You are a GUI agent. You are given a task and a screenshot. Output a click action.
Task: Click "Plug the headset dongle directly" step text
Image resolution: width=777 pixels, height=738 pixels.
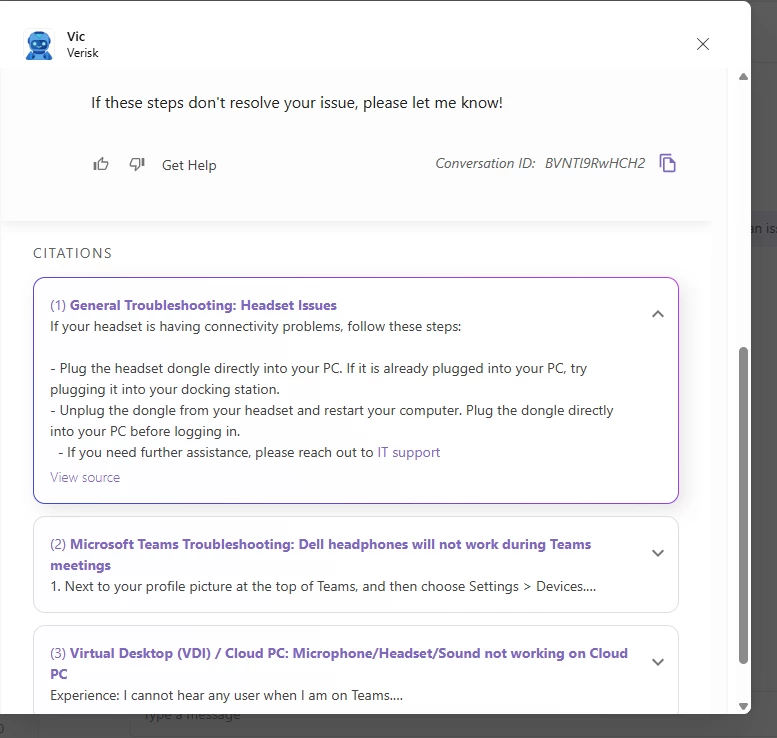point(318,379)
